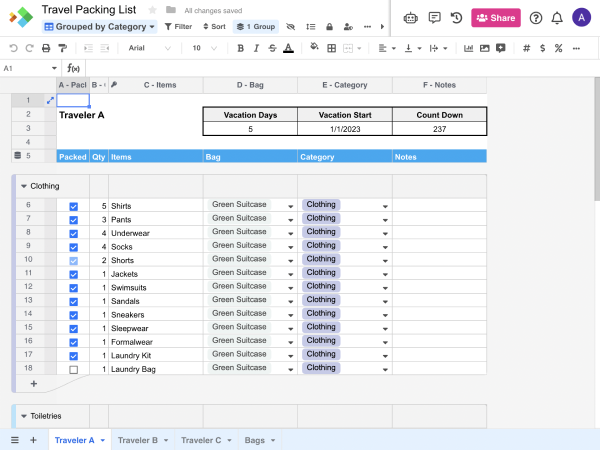Select cell A1
Screen dimensions: 600x450
(73, 100)
